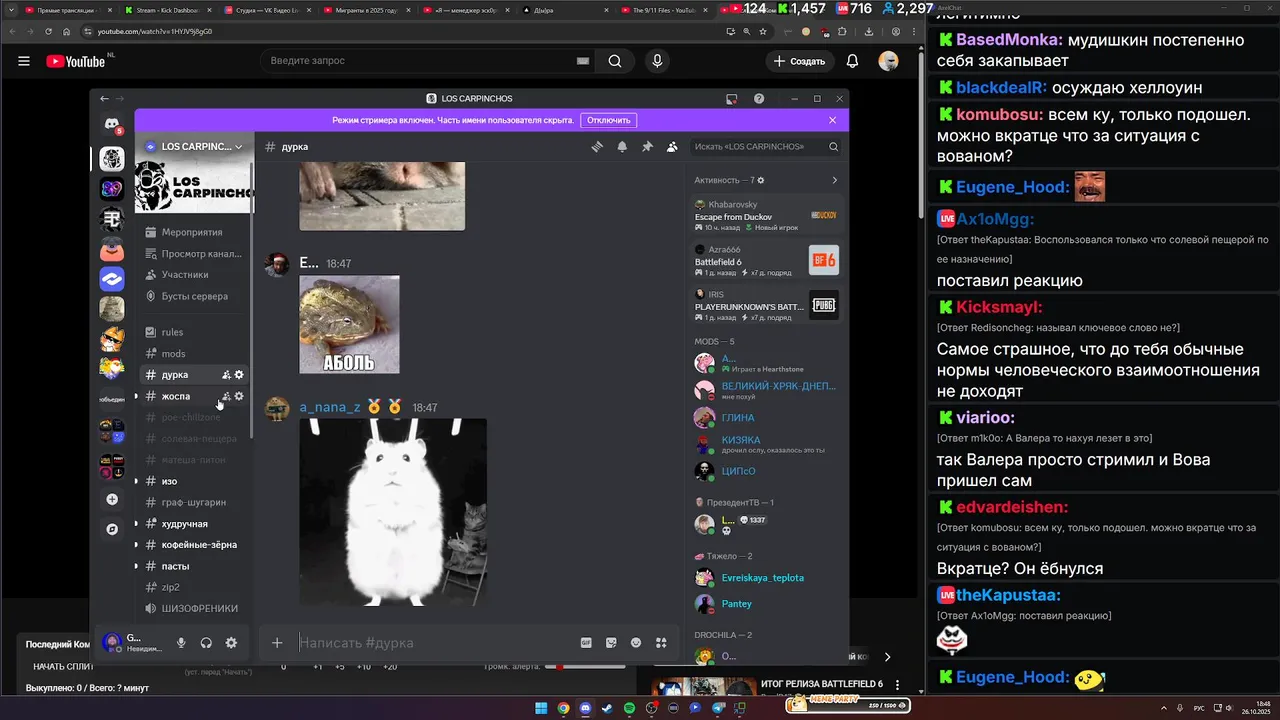Image resolution: width=1280 pixels, height=720 pixels.
Task: Show pinned messages in дурка channel
Action: click(647, 146)
